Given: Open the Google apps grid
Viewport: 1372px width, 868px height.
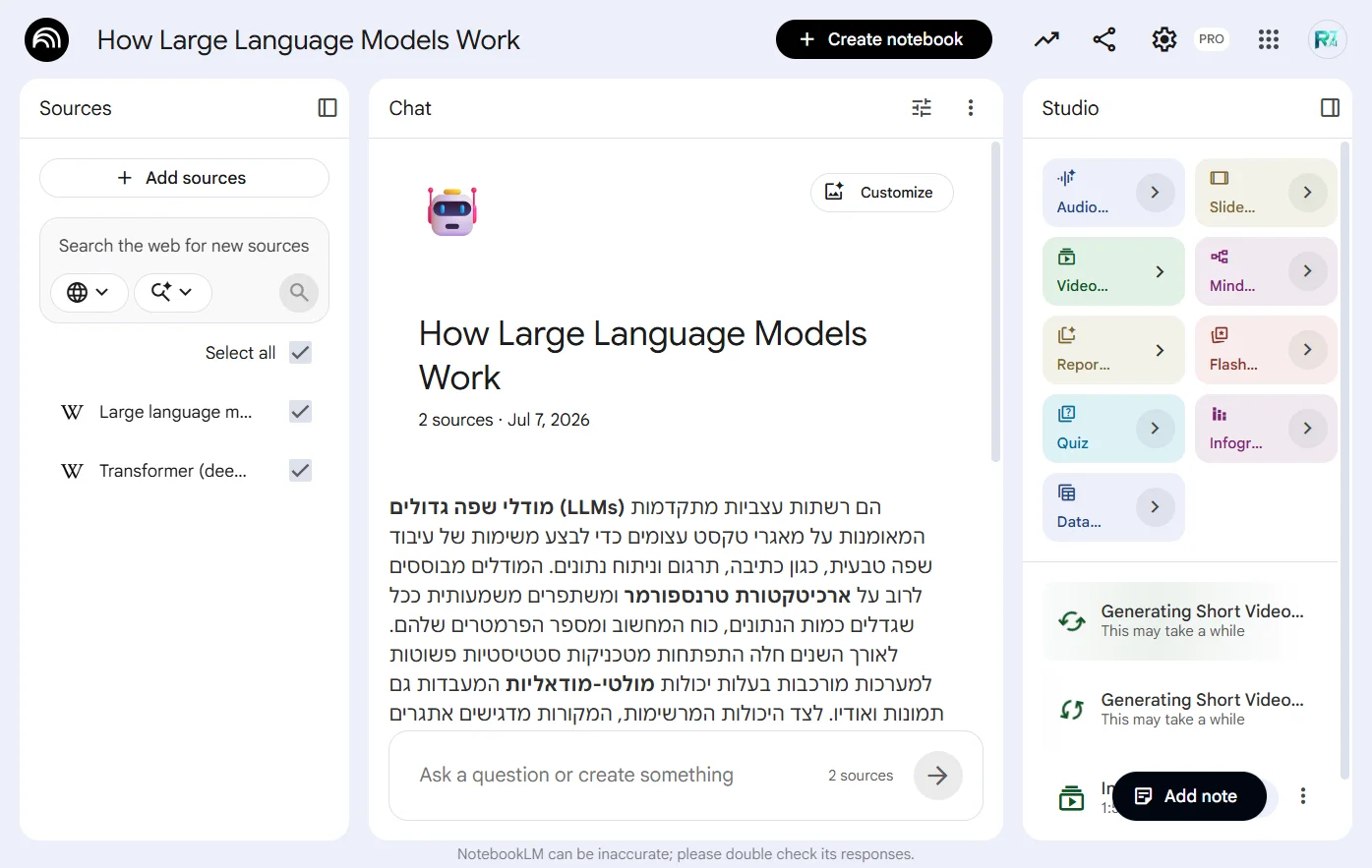Looking at the screenshot, I should (1269, 39).
